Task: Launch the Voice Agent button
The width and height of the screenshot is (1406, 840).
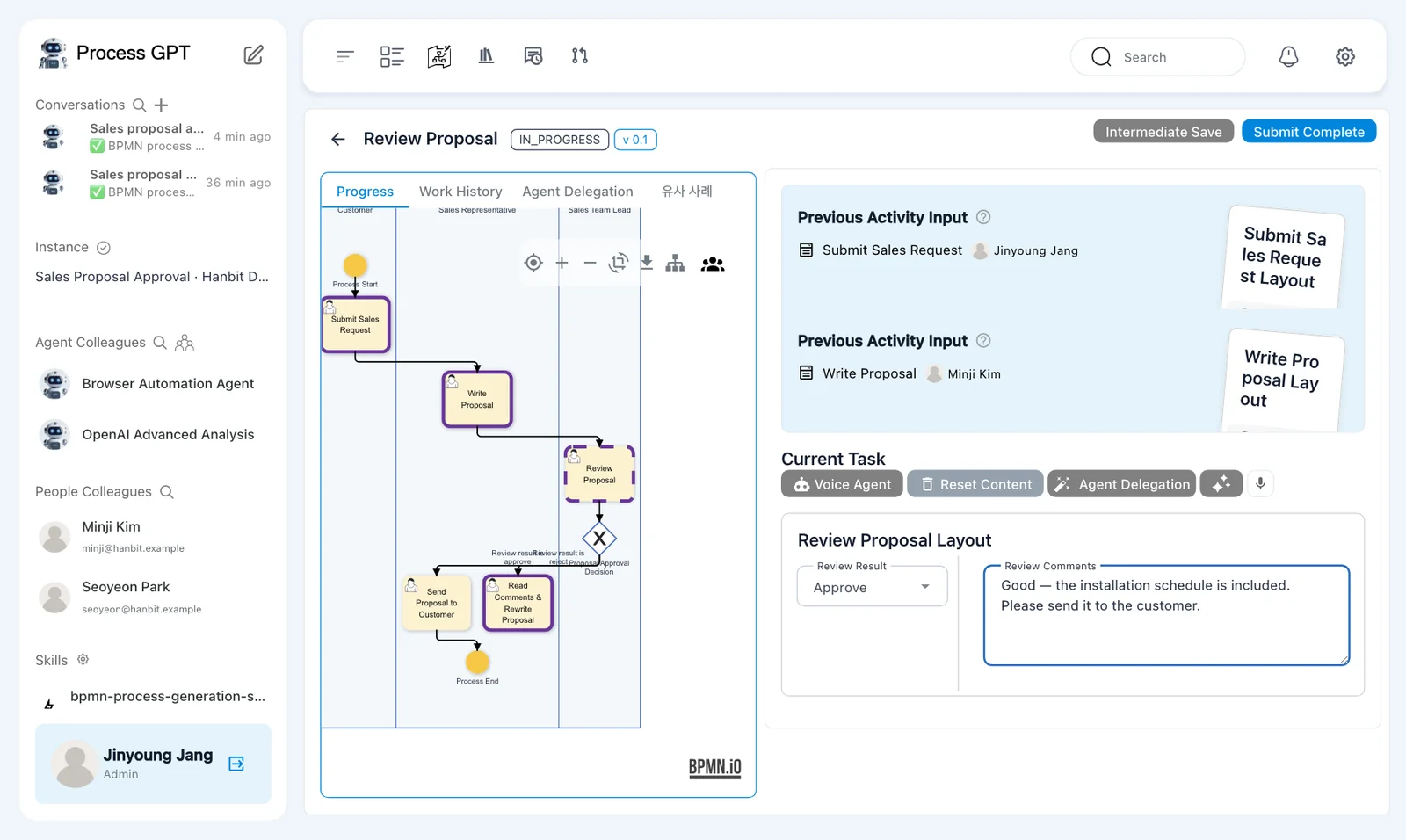Action: 842,484
